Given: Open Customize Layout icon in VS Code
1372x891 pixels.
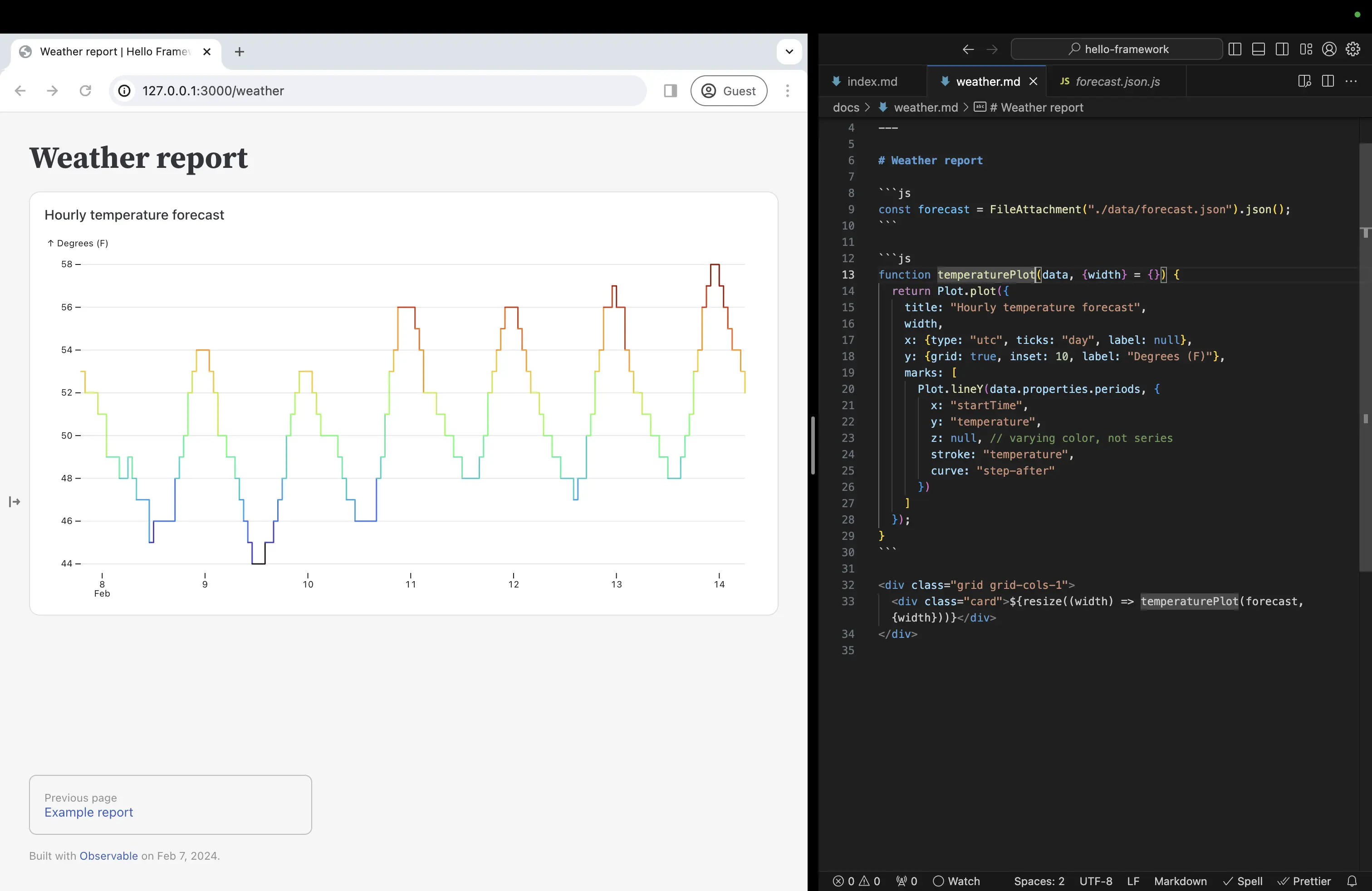Looking at the screenshot, I should [1306, 49].
